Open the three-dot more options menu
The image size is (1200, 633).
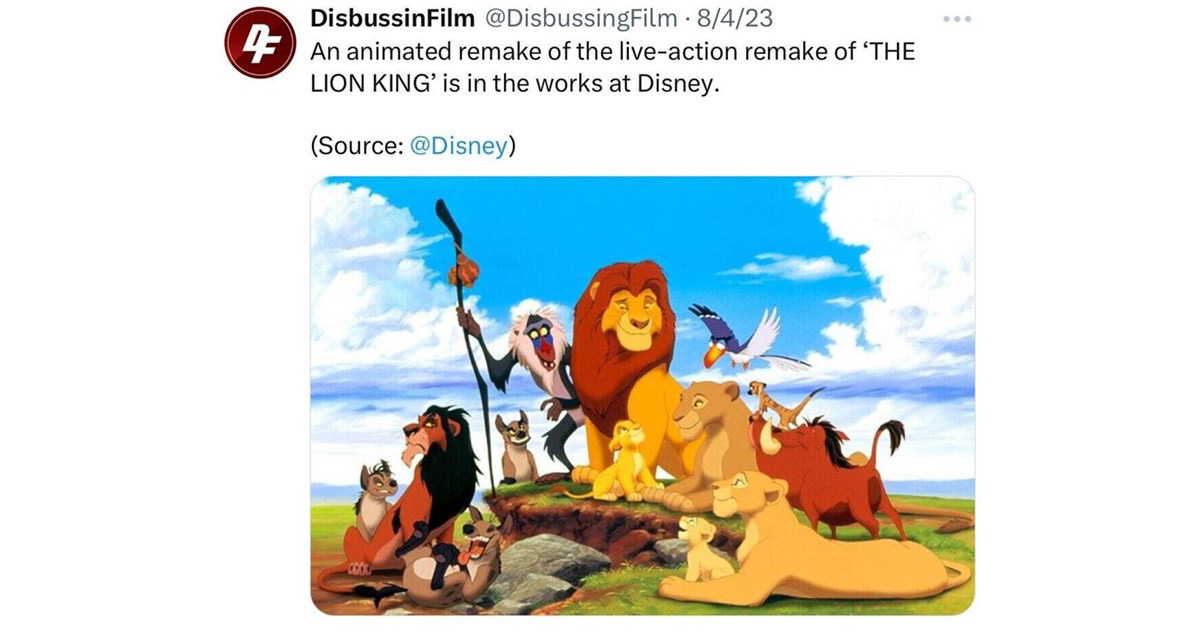[x=957, y=20]
